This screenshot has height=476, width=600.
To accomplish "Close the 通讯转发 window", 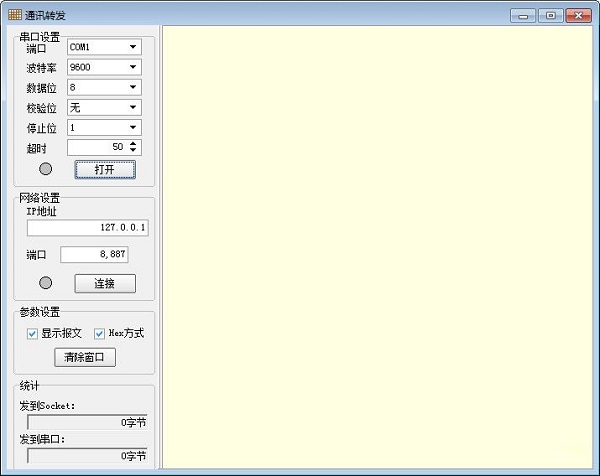I will 578,15.
